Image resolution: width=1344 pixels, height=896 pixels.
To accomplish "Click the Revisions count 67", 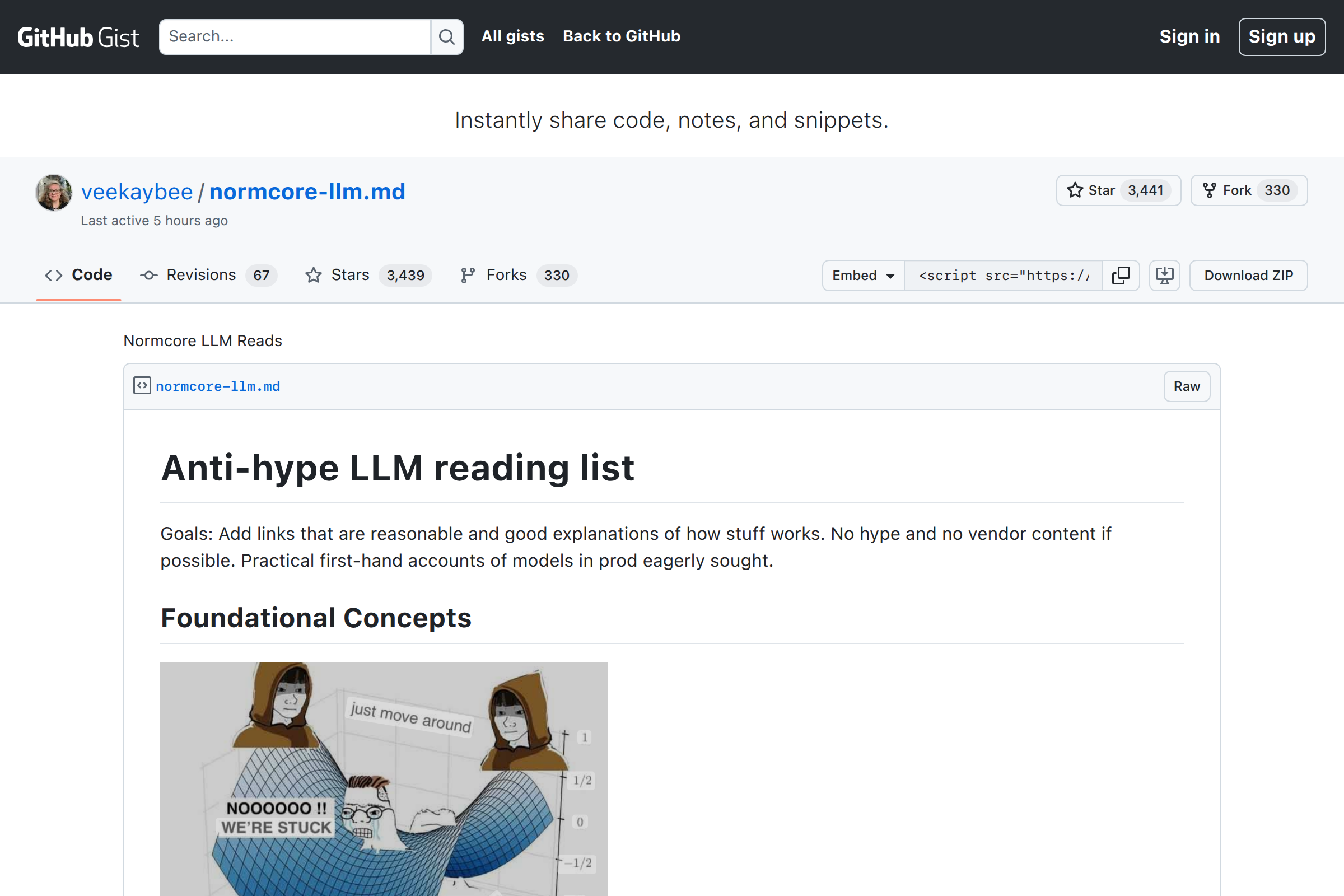I will coord(261,276).
